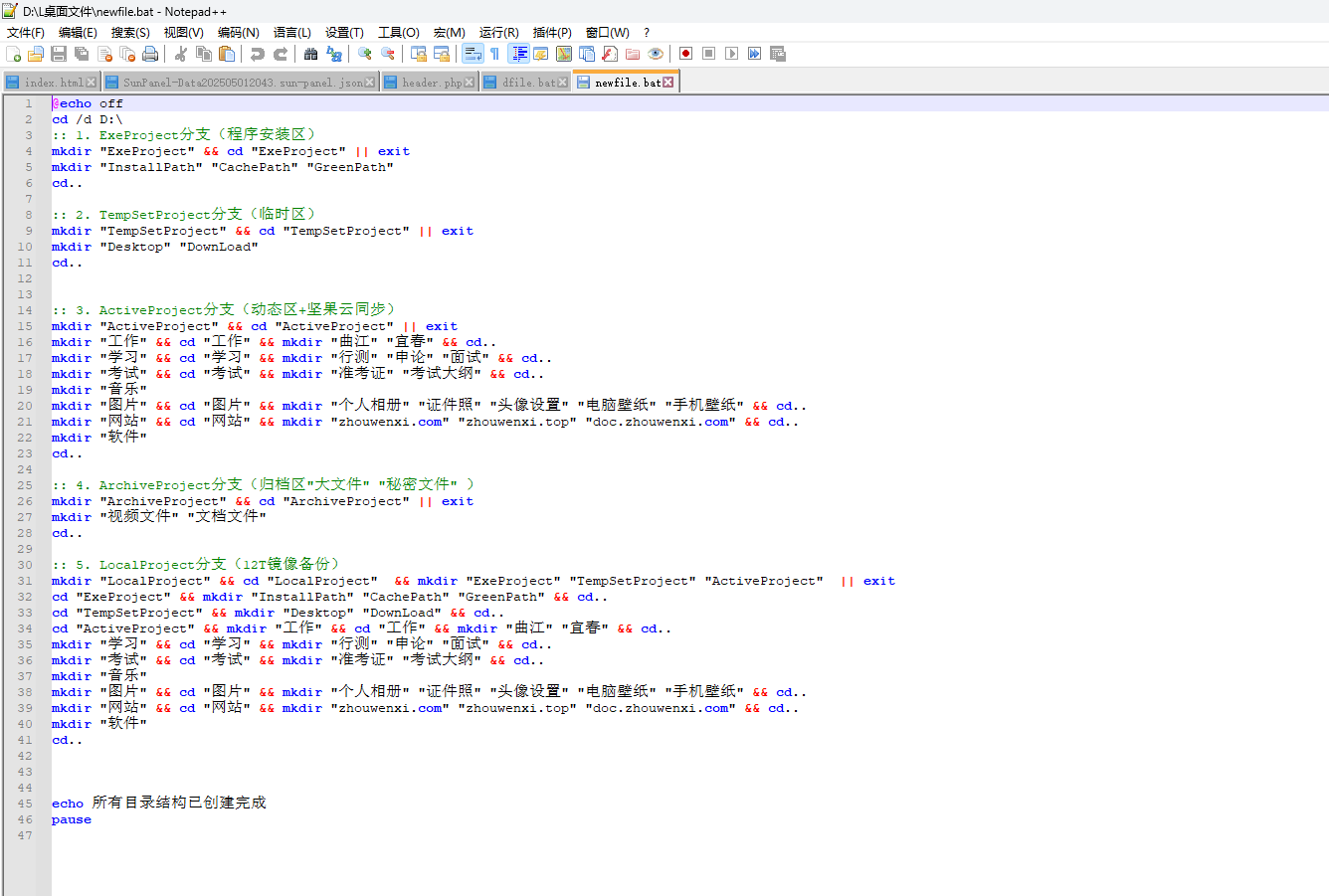Open the 设置(T) menu

(344, 32)
